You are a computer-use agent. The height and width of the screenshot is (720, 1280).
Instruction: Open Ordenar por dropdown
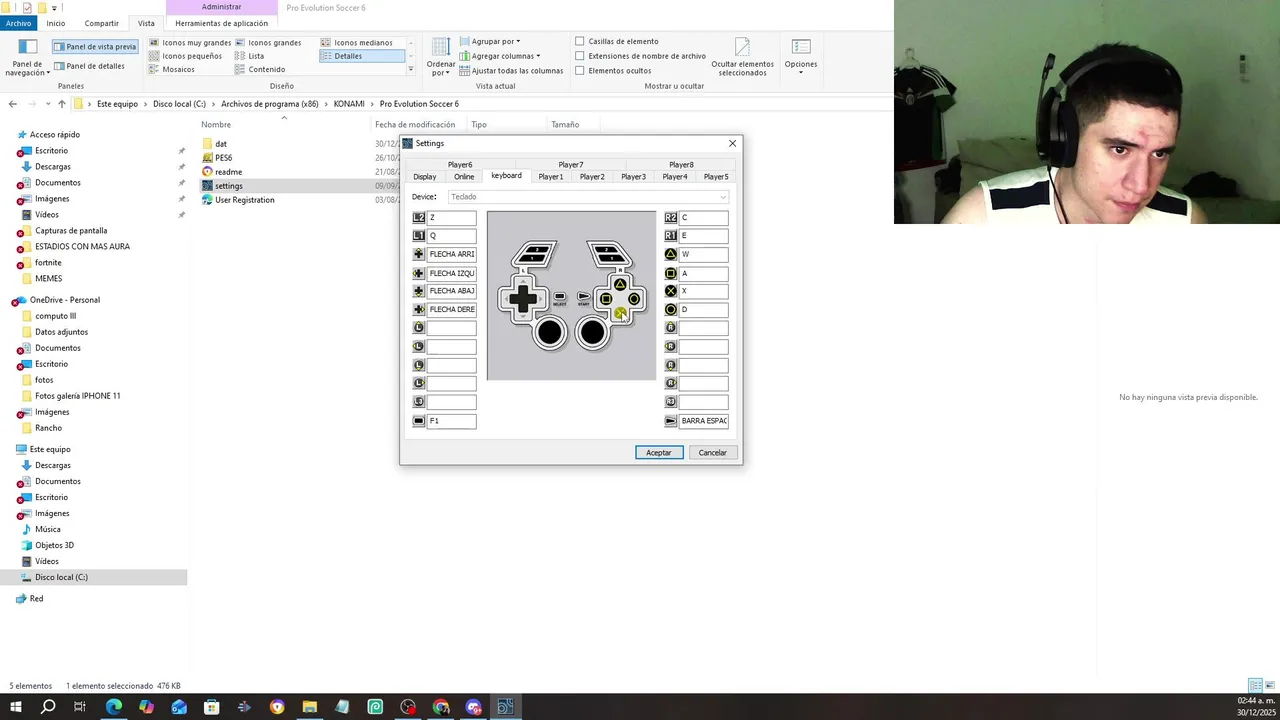[441, 58]
